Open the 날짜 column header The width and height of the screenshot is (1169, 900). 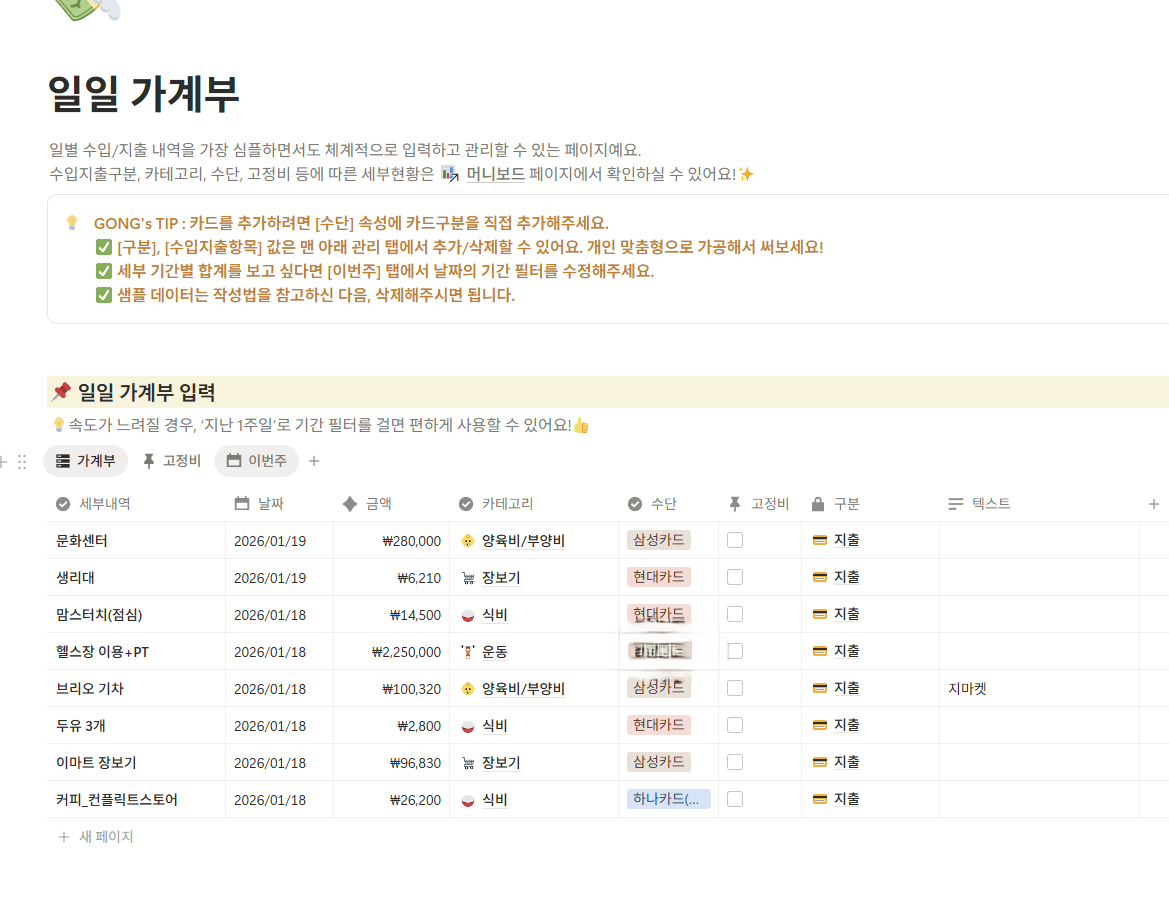[259, 504]
